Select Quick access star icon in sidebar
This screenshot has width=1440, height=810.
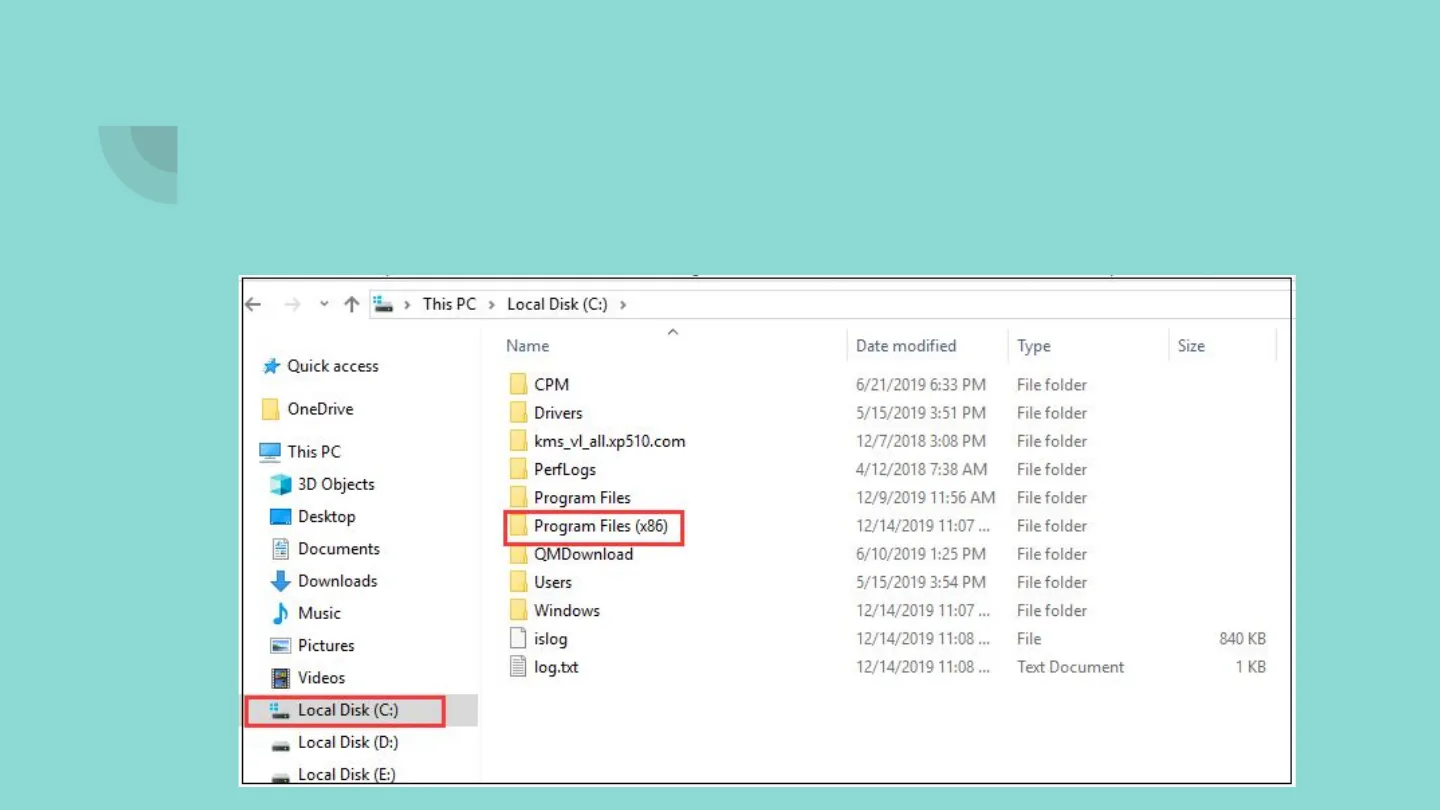[271, 367]
